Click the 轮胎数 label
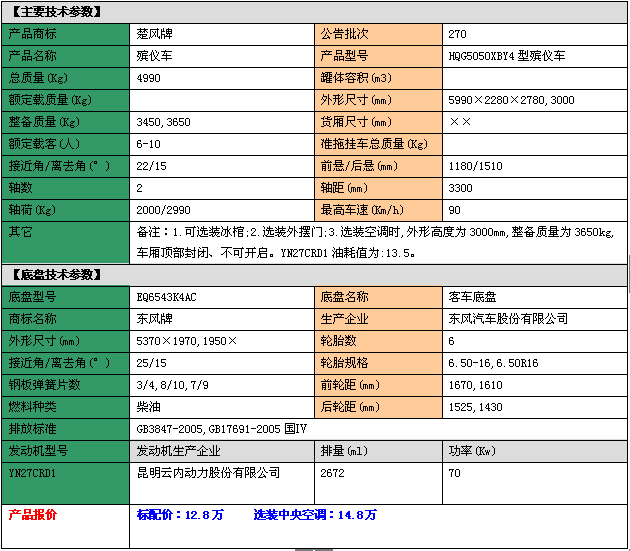 pyautogui.click(x=338, y=341)
